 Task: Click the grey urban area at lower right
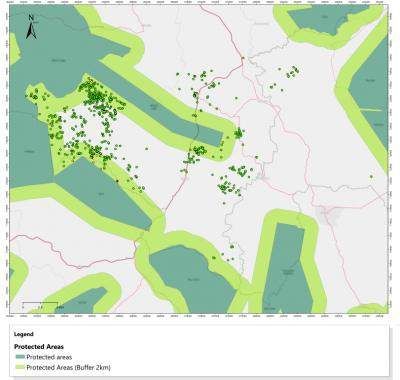point(328,215)
